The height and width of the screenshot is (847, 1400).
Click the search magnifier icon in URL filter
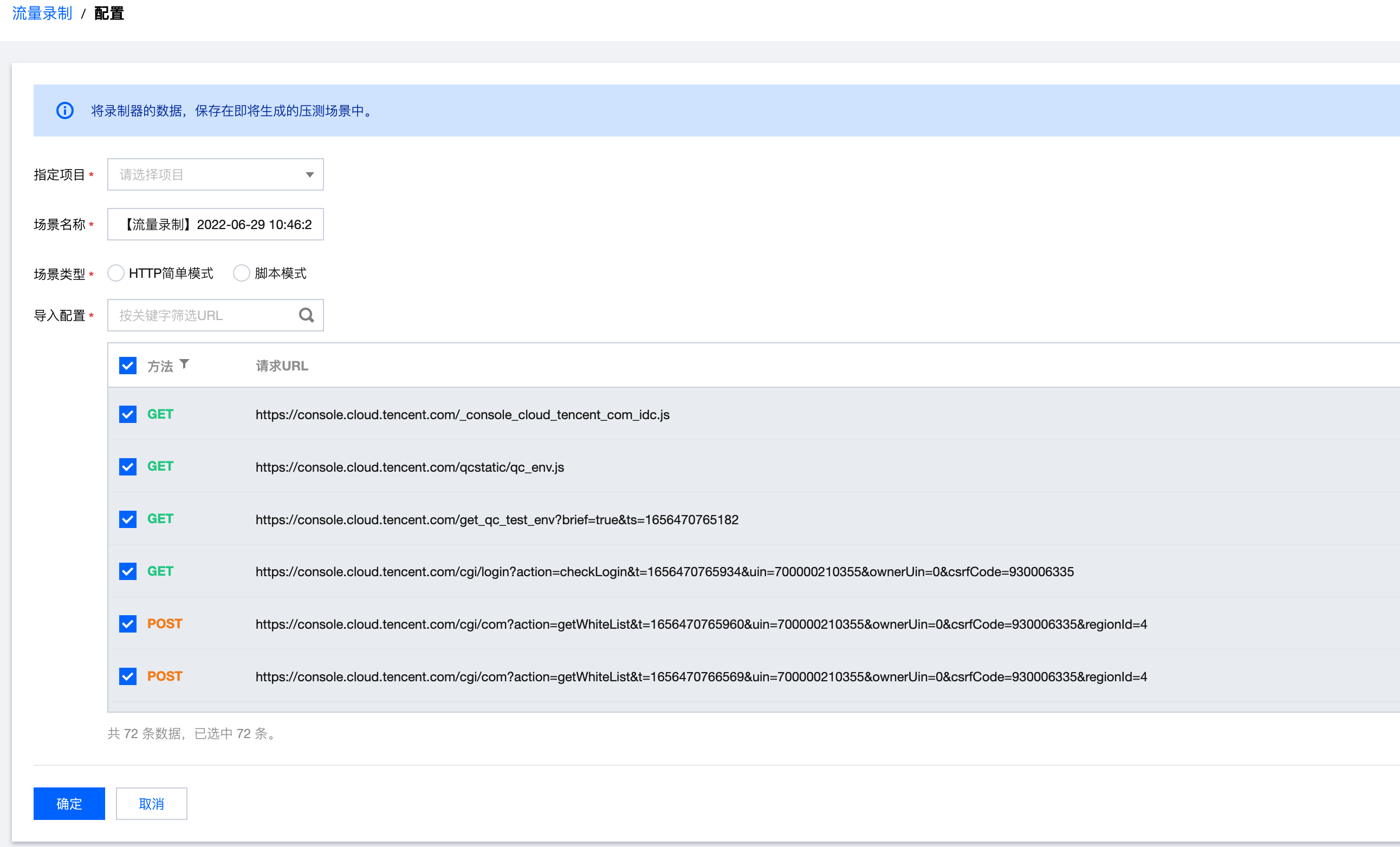pyautogui.click(x=306, y=315)
